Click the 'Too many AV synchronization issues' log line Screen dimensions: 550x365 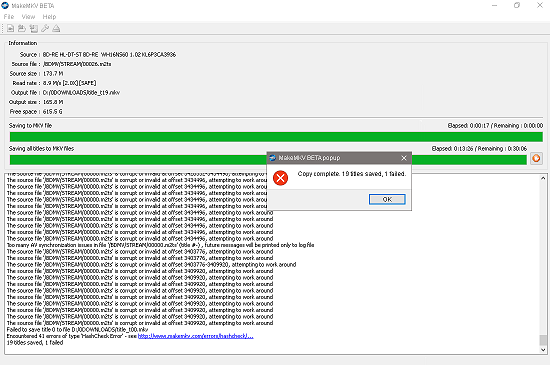tap(160, 245)
